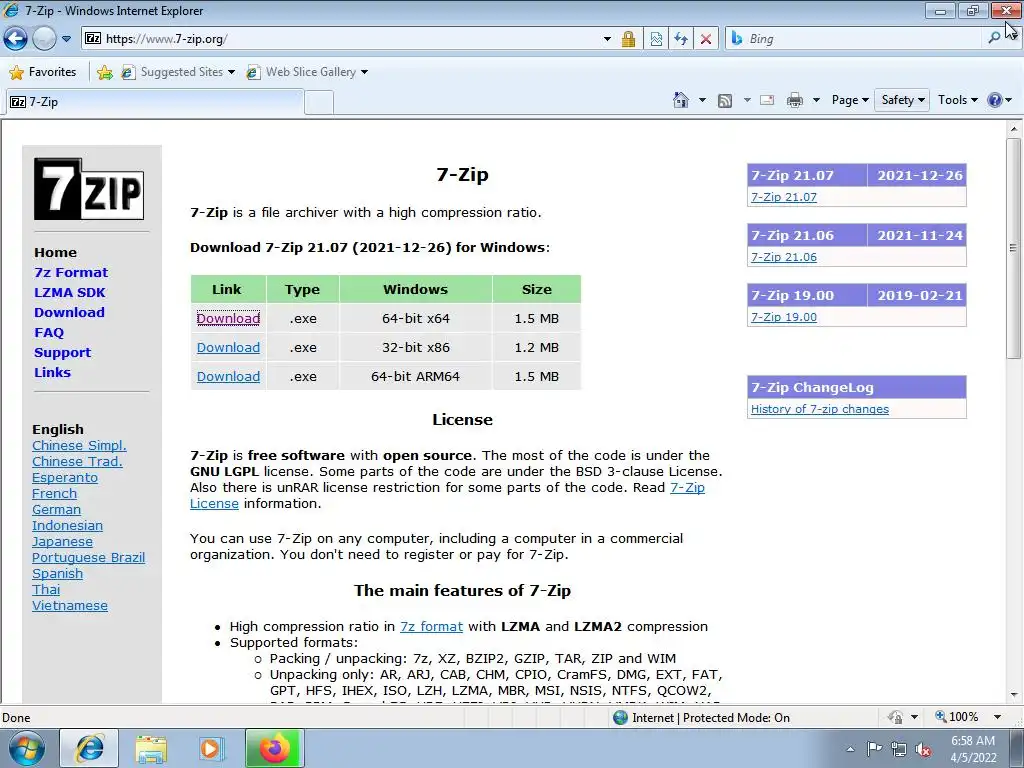This screenshot has width=1024, height=768.
Task: Open the Support sidebar link
Action: pos(63,353)
